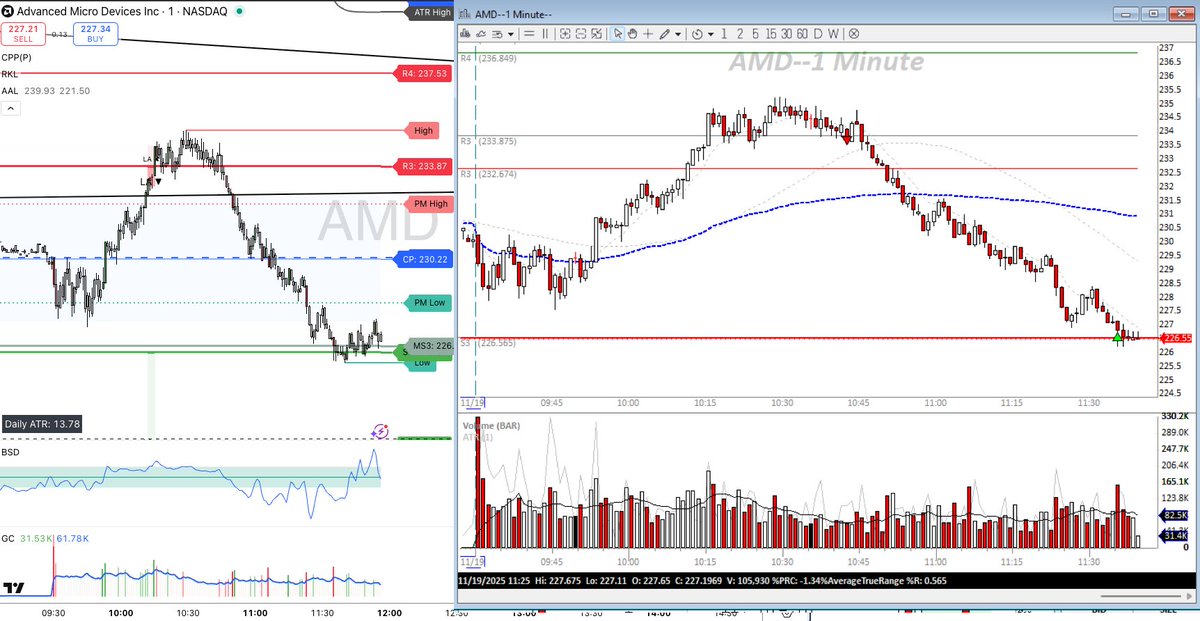Click the 226.55 current price tag
This screenshot has height=621, width=1200.
pos(1176,338)
